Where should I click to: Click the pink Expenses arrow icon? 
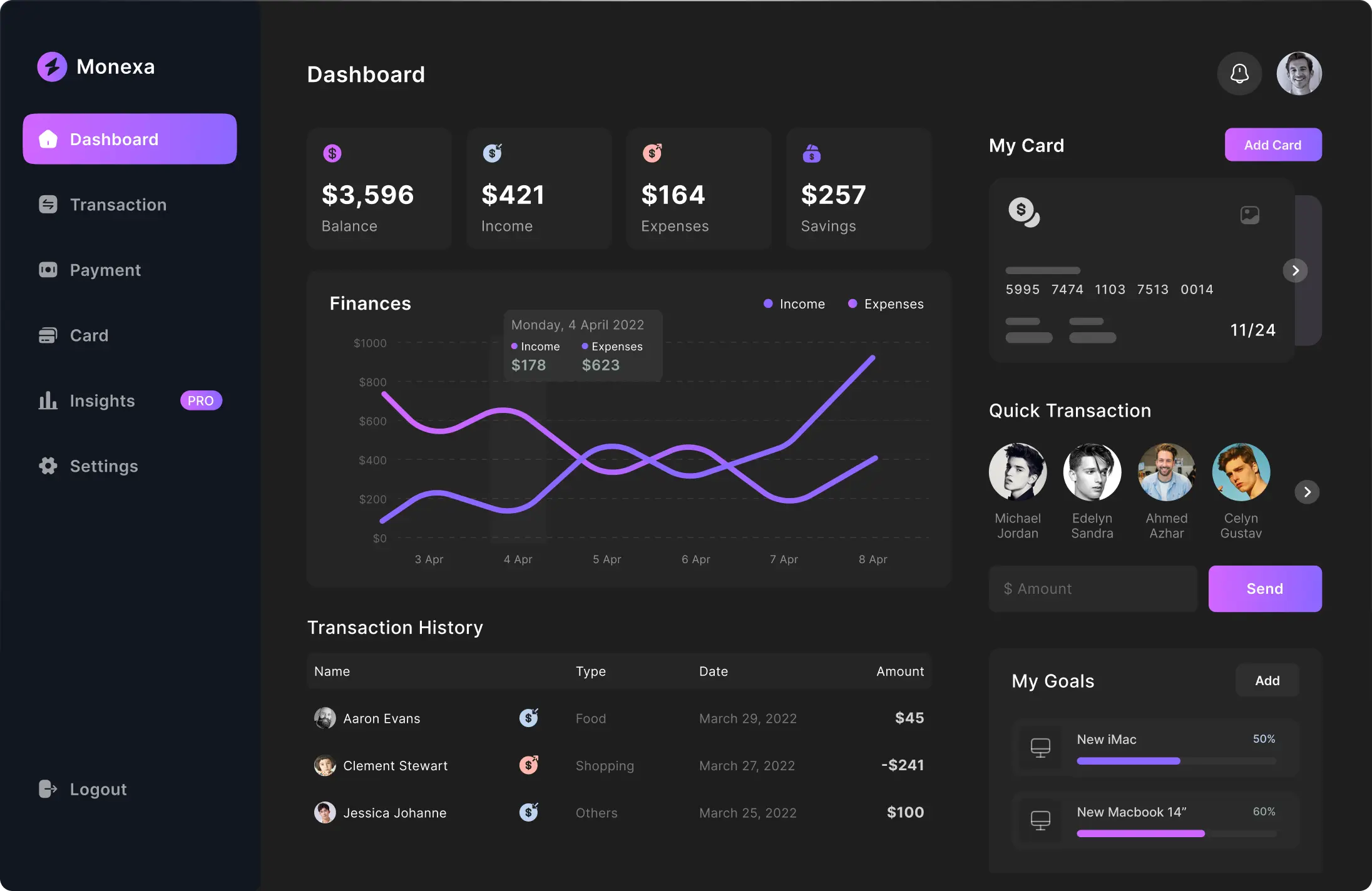tap(652, 152)
